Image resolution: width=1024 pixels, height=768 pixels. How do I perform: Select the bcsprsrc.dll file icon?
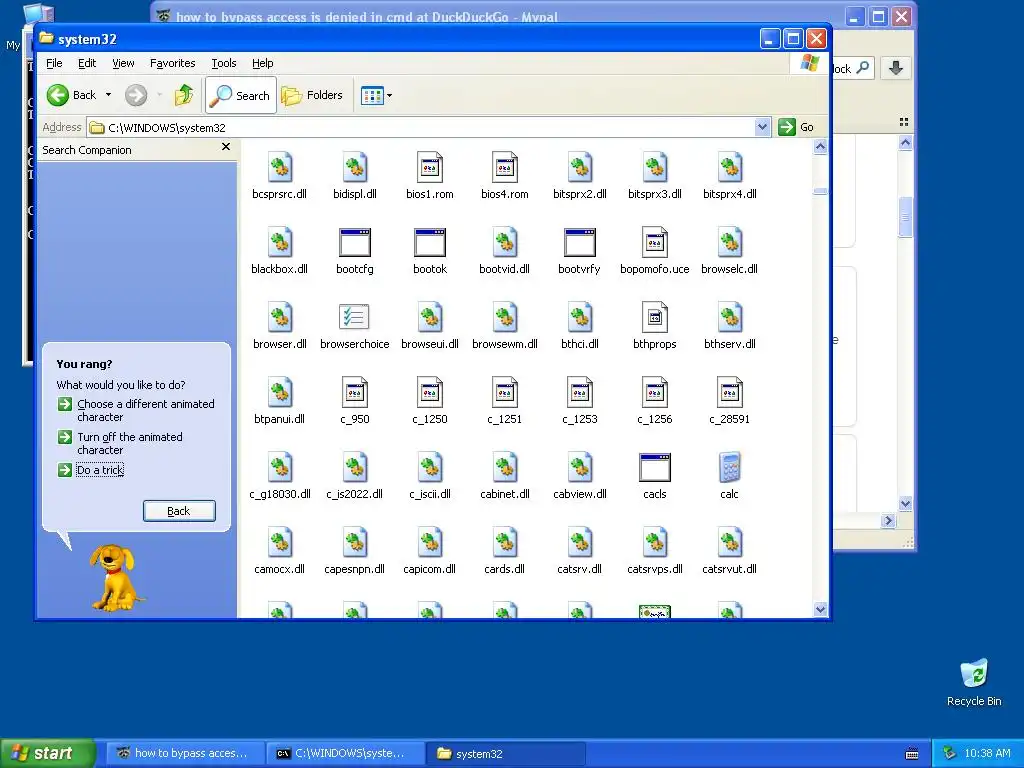tap(280, 167)
